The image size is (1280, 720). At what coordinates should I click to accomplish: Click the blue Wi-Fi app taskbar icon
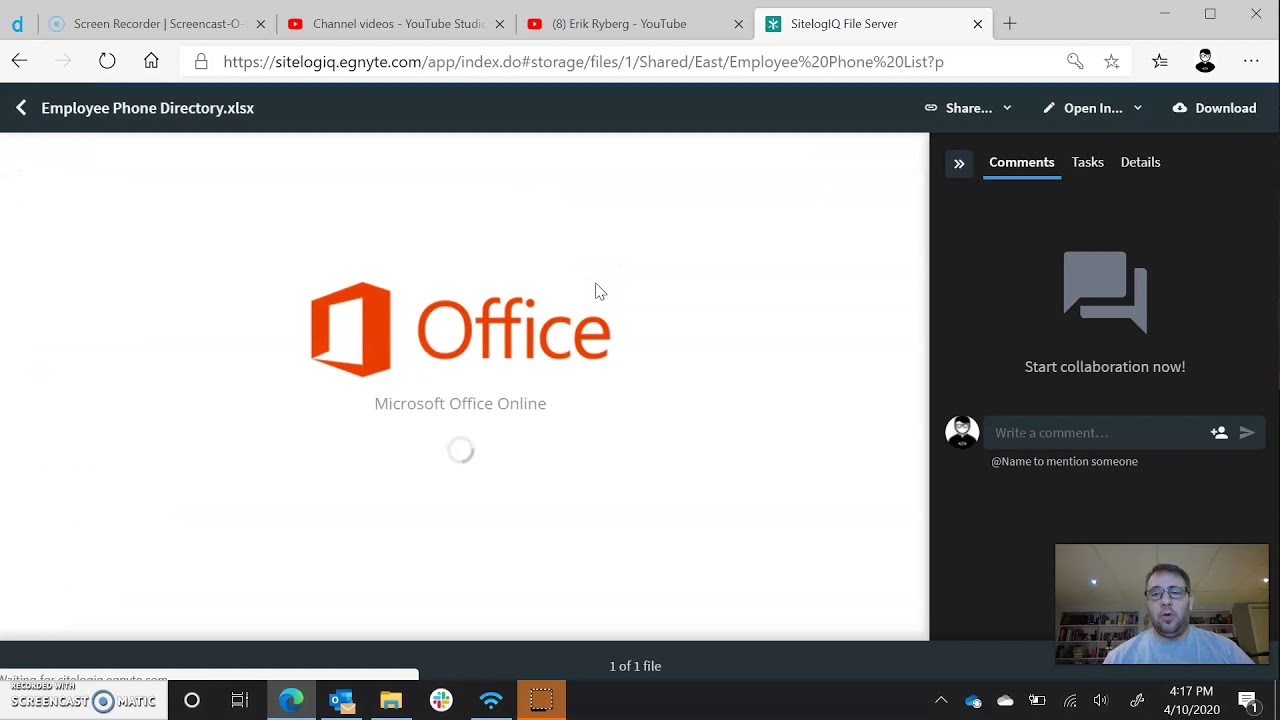point(491,700)
